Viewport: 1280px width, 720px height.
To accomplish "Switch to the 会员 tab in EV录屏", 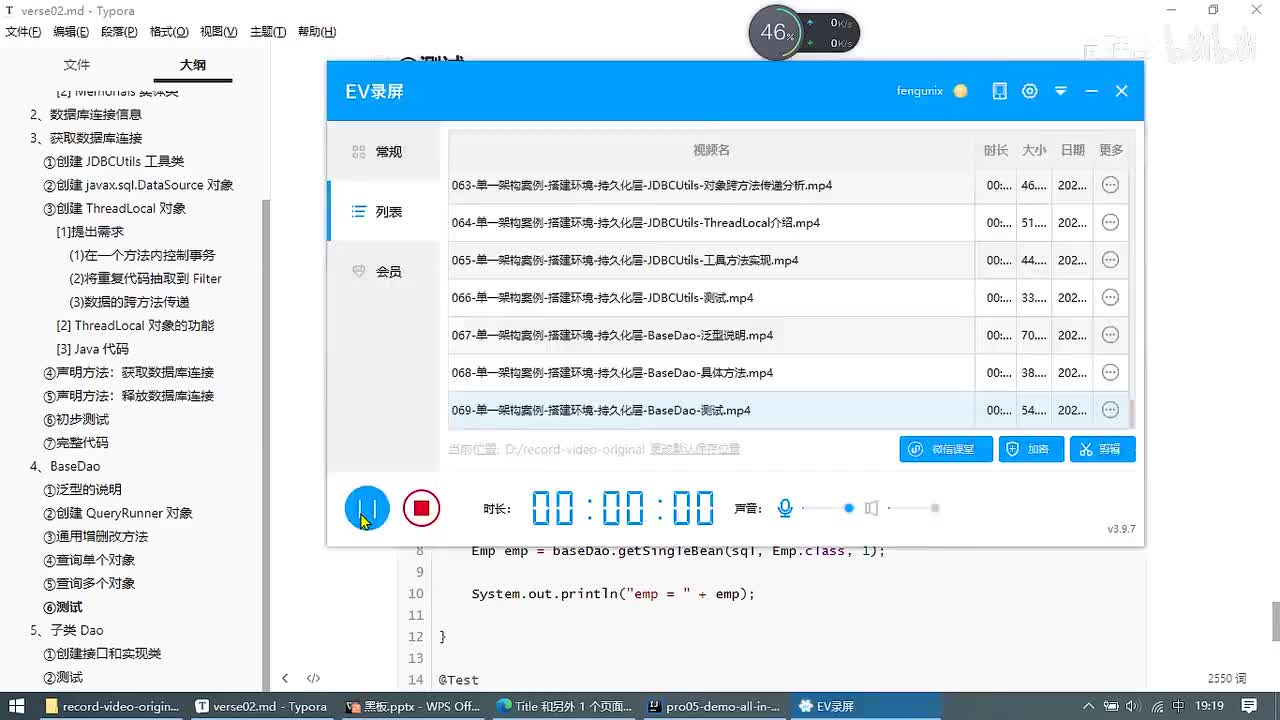I will pyautogui.click(x=384, y=272).
